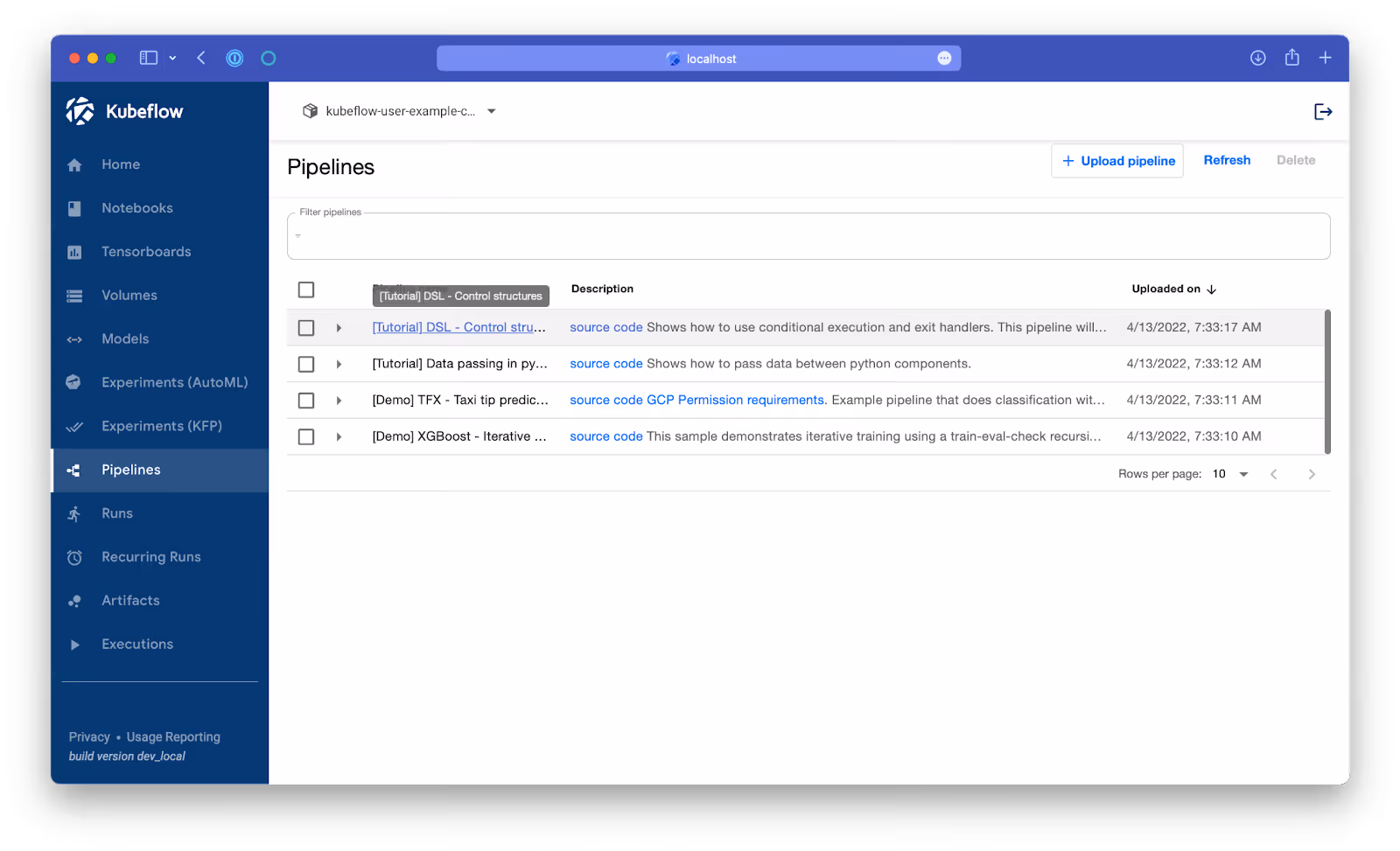Open Artifacts in the sidebar menu
The width and height of the screenshot is (1400, 851).
click(x=160, y=602)
